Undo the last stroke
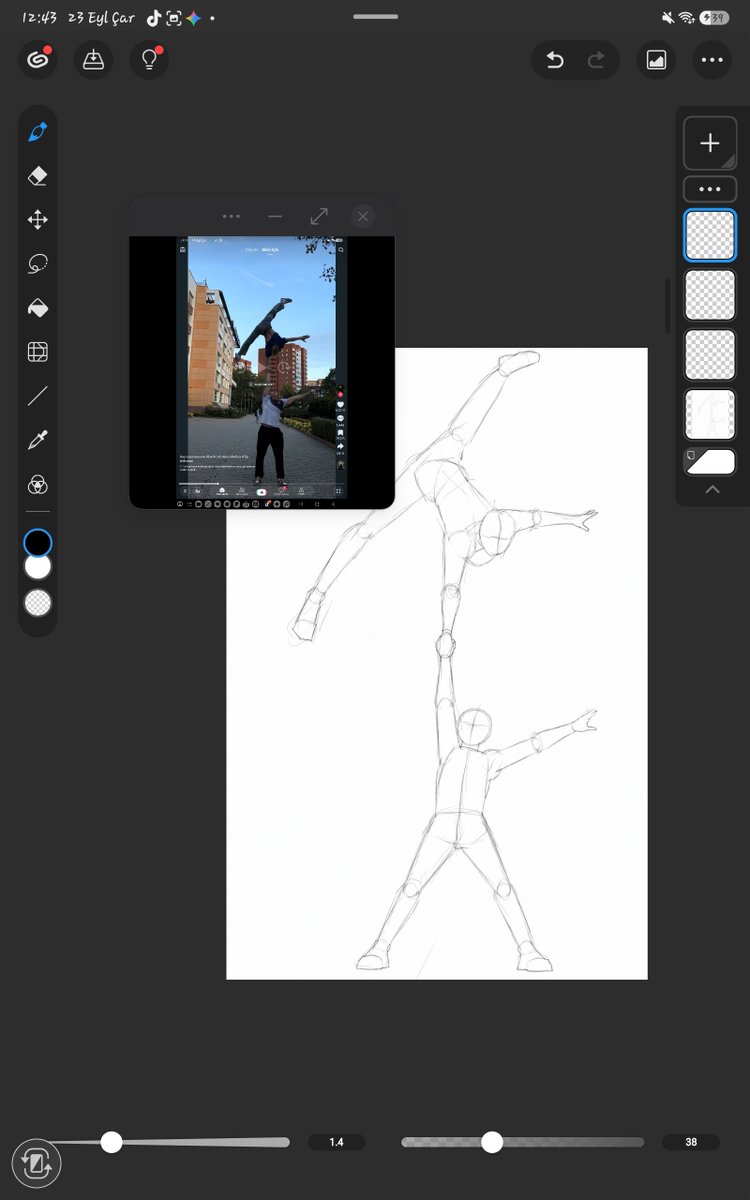 [x=554, y=61]
